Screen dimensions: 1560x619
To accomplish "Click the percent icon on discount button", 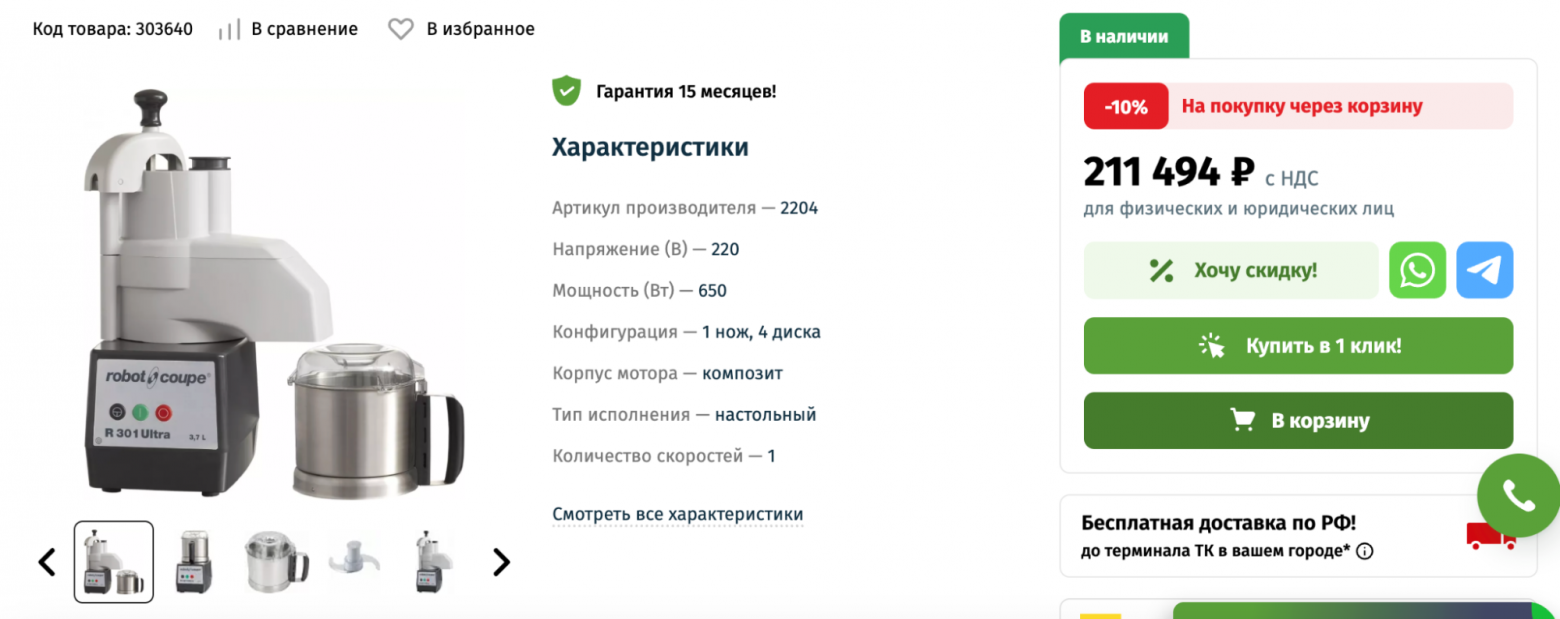I will point(1163,270).
